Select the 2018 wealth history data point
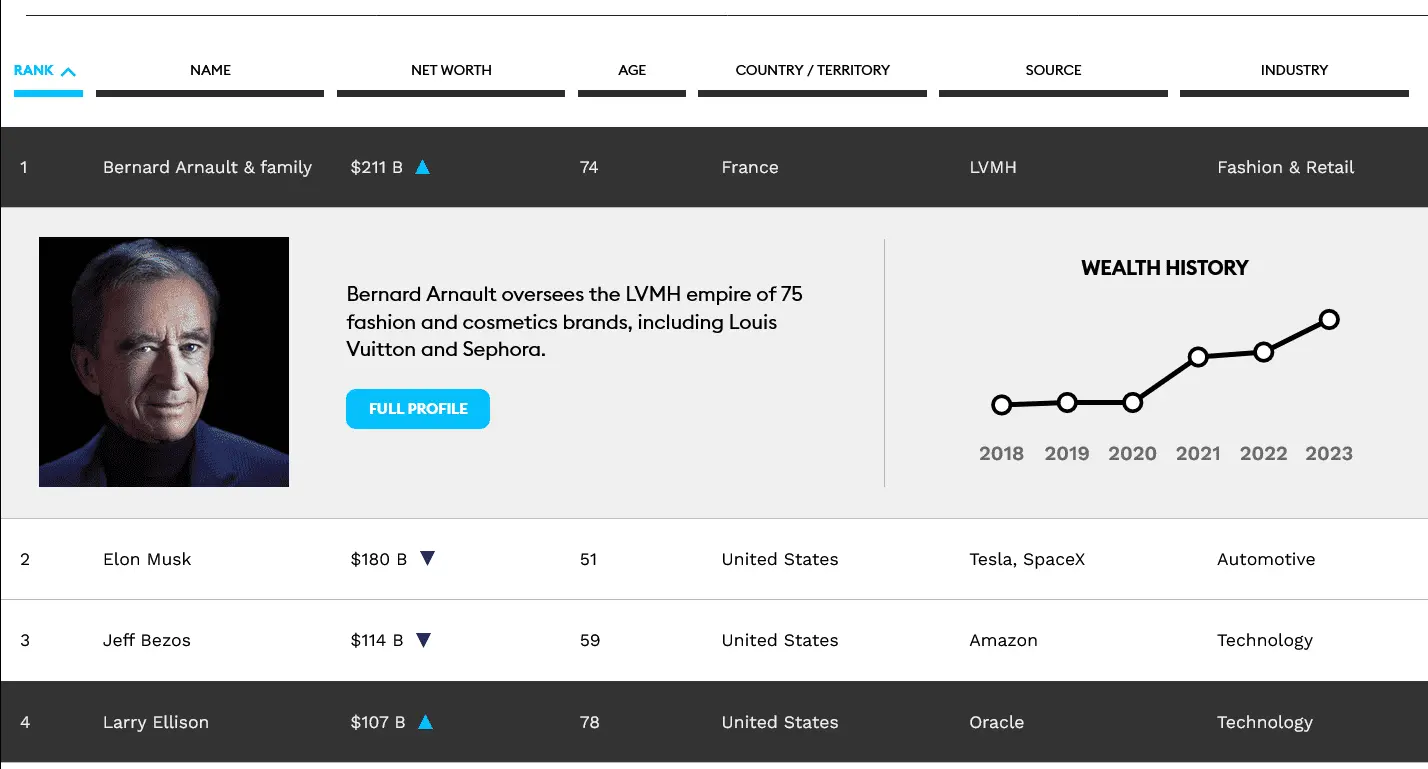 coord(1001,405)
